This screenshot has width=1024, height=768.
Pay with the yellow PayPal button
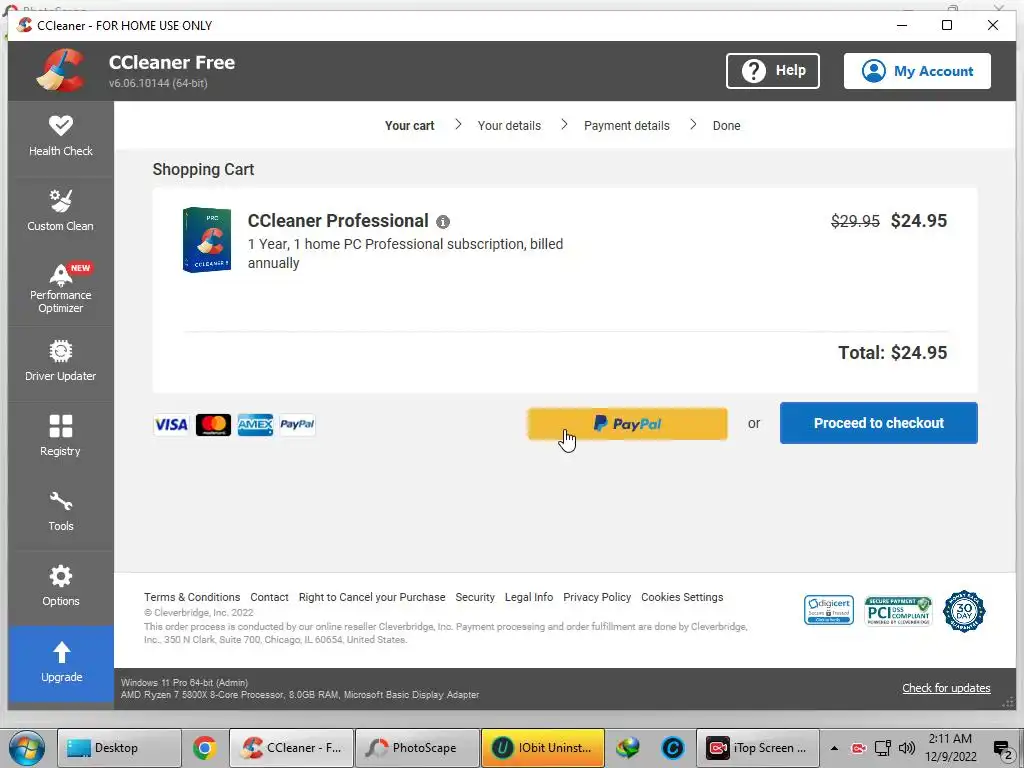tap(627, 424)
